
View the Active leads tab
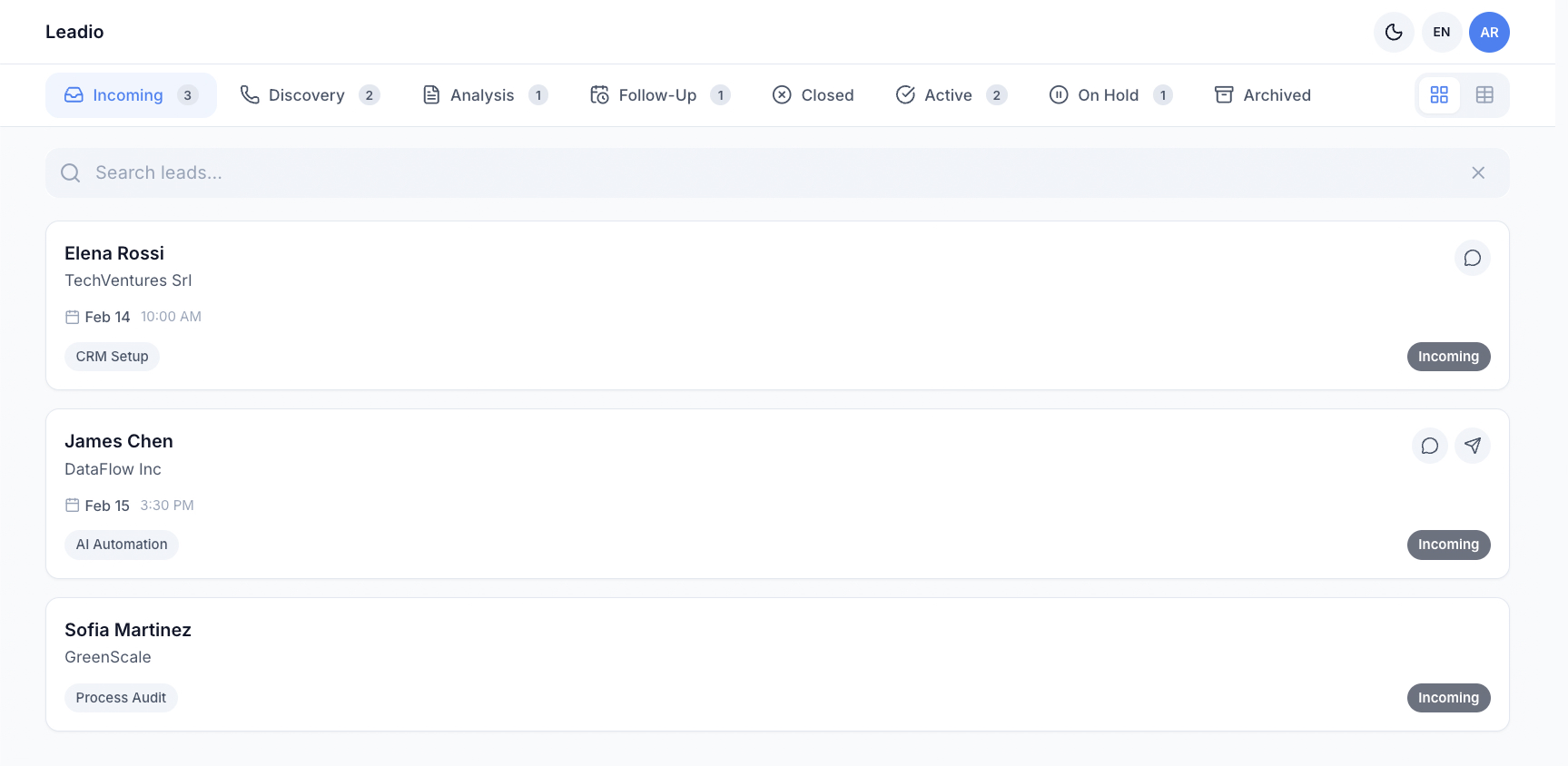(x=952, y=95)
